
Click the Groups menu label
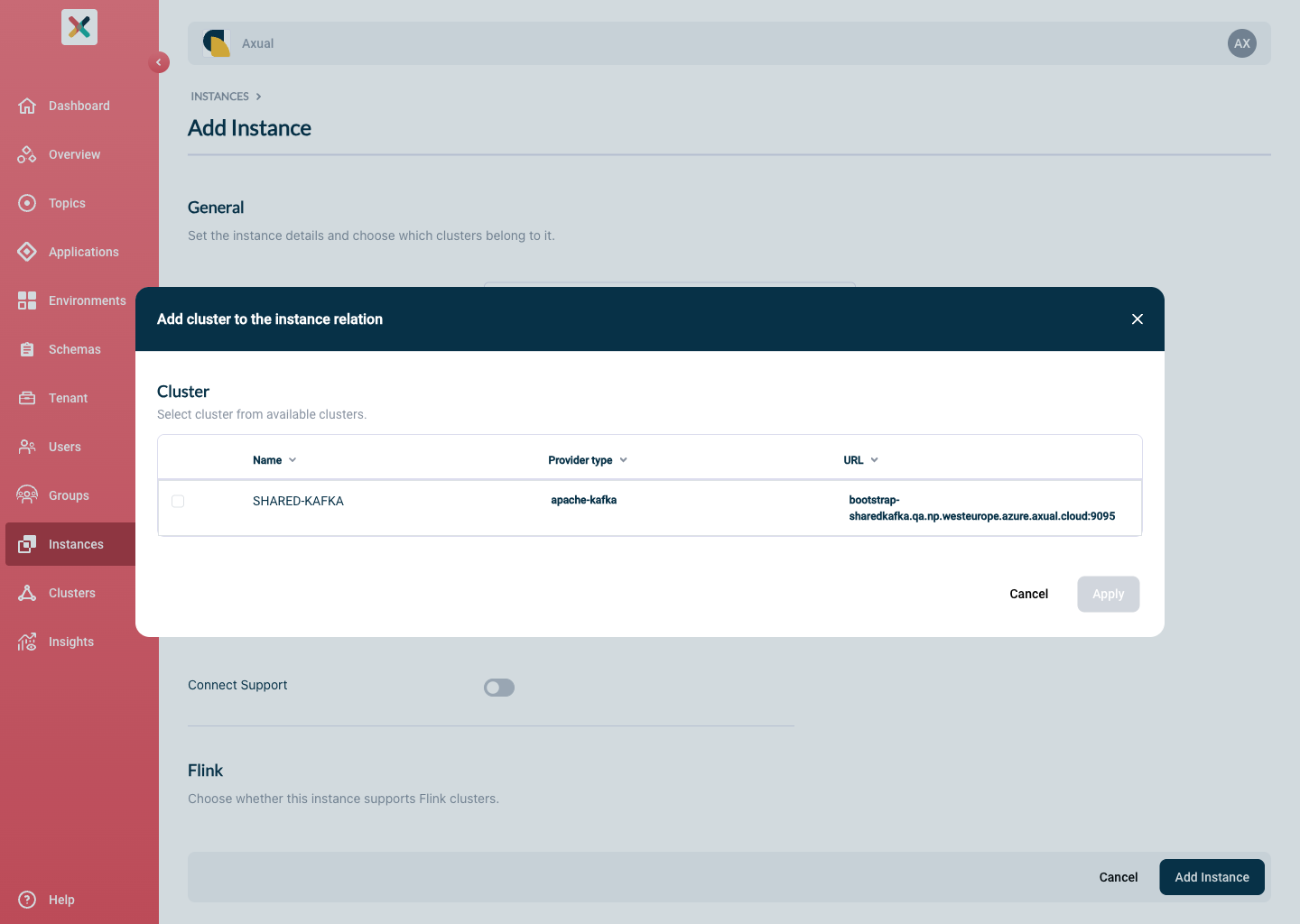[69, 495]
